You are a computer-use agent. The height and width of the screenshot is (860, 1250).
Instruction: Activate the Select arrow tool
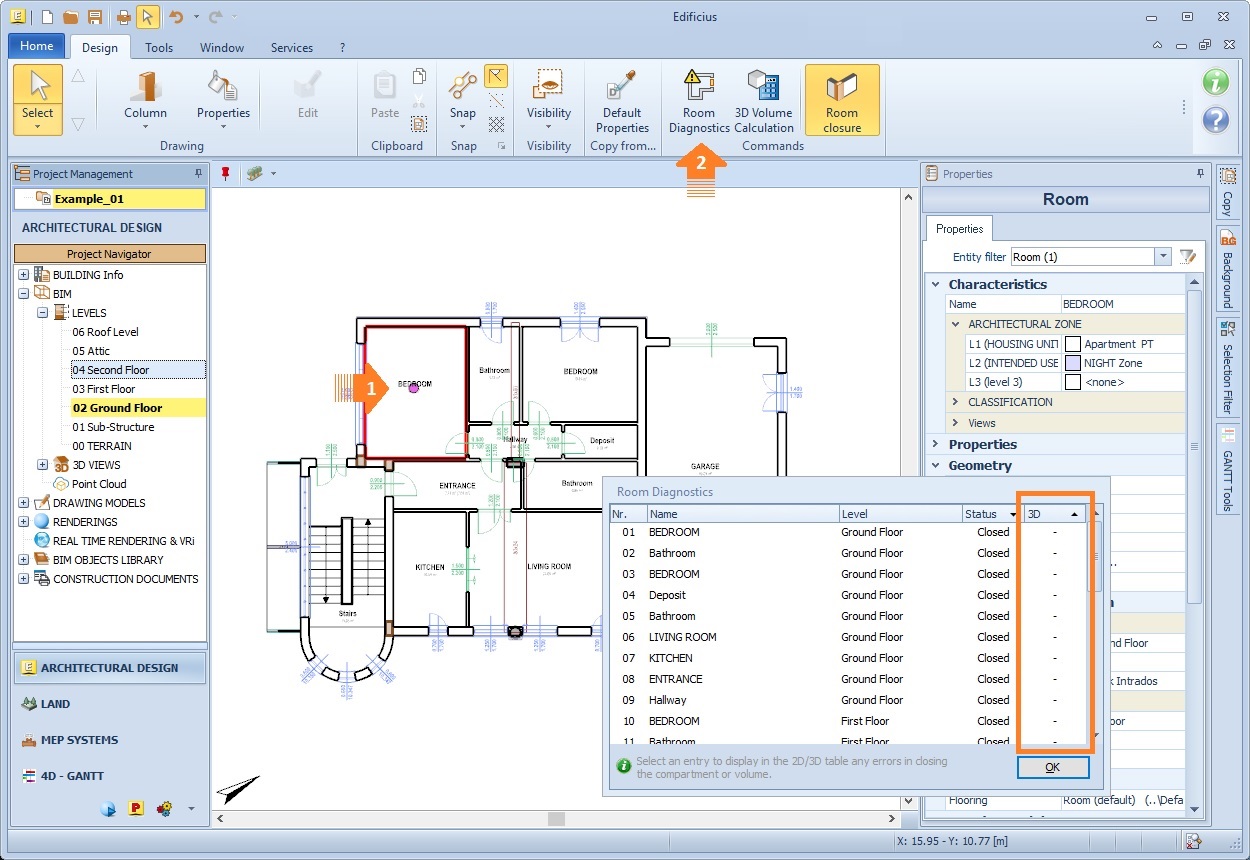click(38, 88)
